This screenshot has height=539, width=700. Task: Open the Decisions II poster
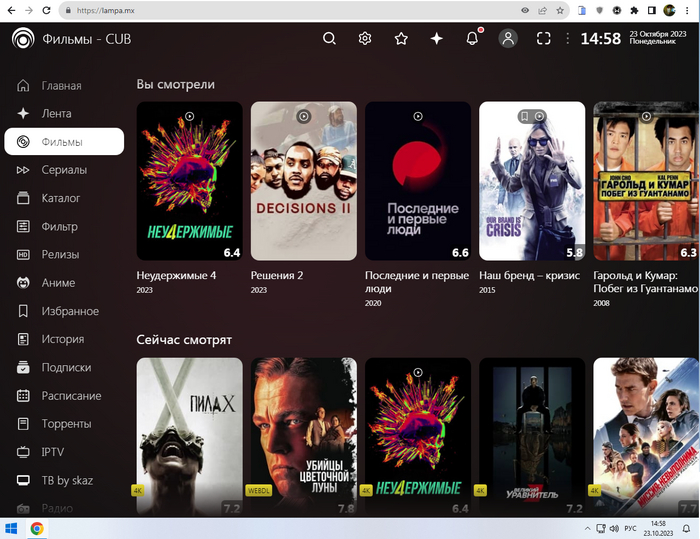pyautogui.click(x=304, y=181)
